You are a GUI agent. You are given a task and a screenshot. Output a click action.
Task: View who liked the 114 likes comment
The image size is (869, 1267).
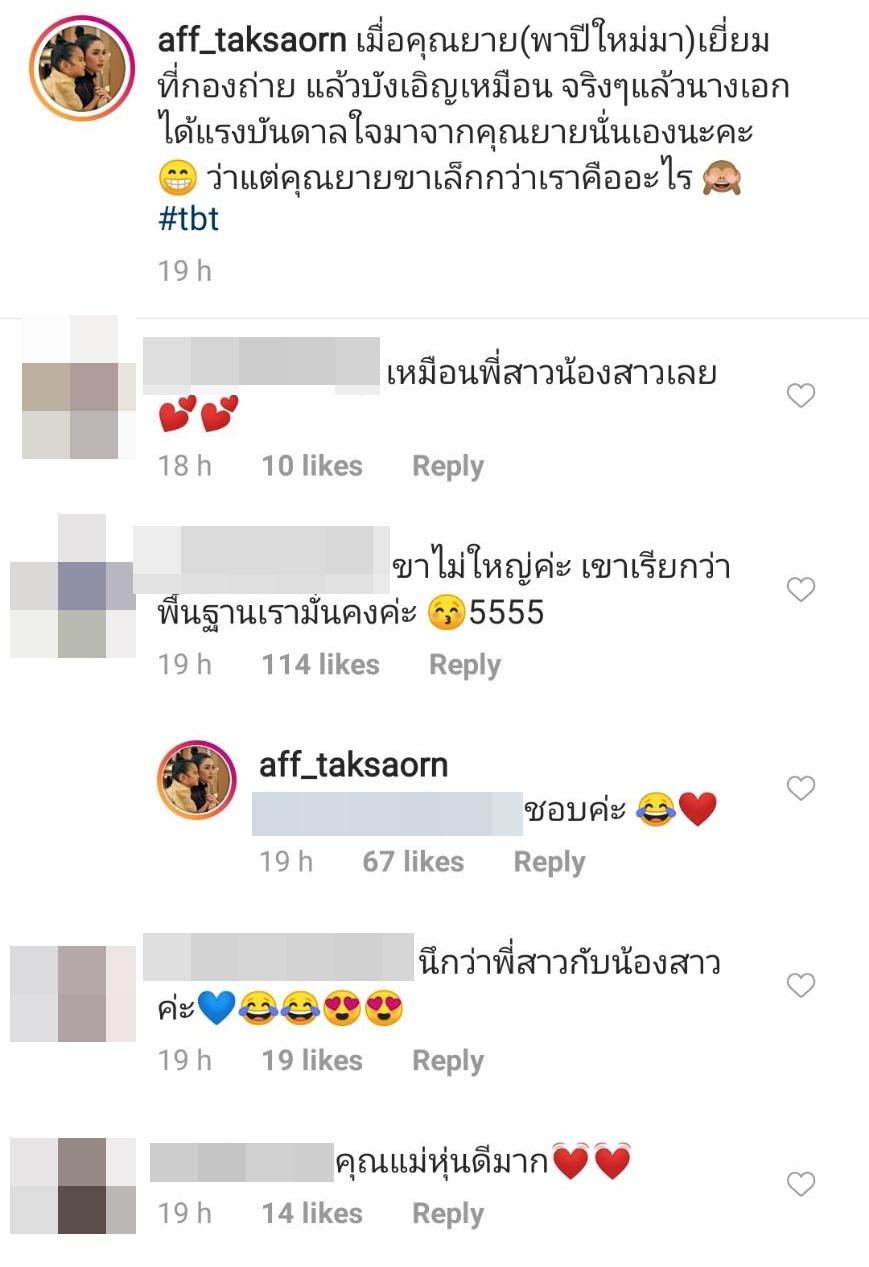[321, 665]
